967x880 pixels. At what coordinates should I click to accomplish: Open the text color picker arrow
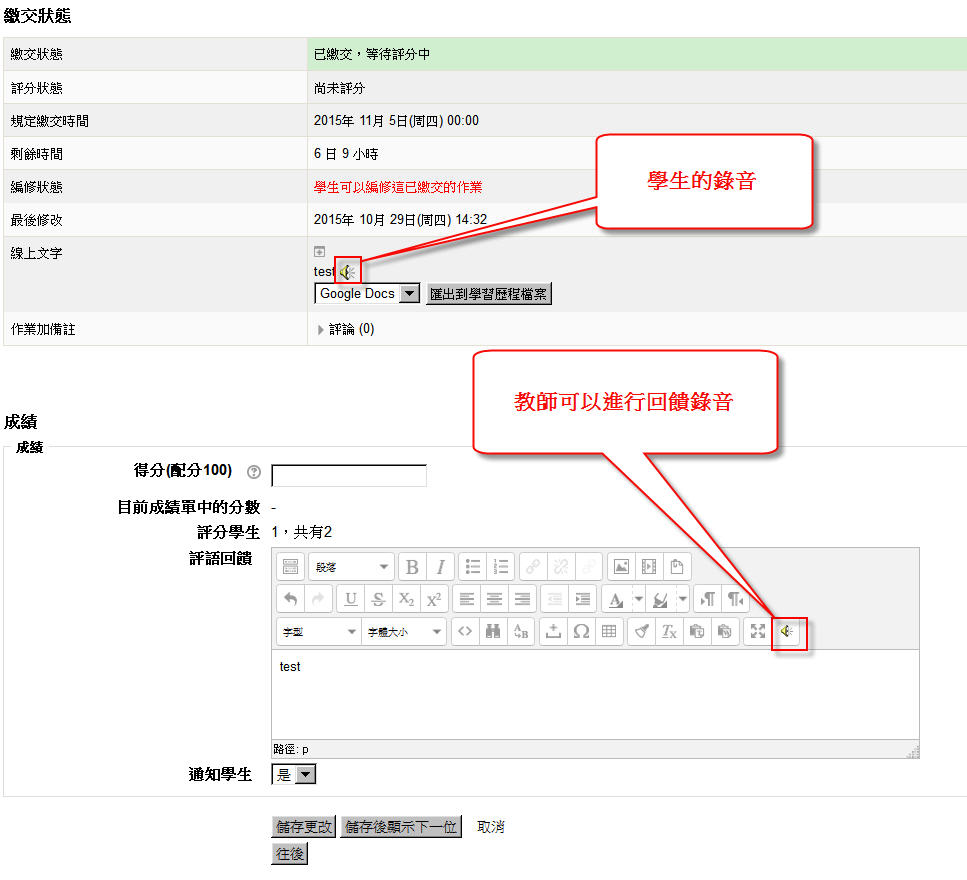point(640,600)
